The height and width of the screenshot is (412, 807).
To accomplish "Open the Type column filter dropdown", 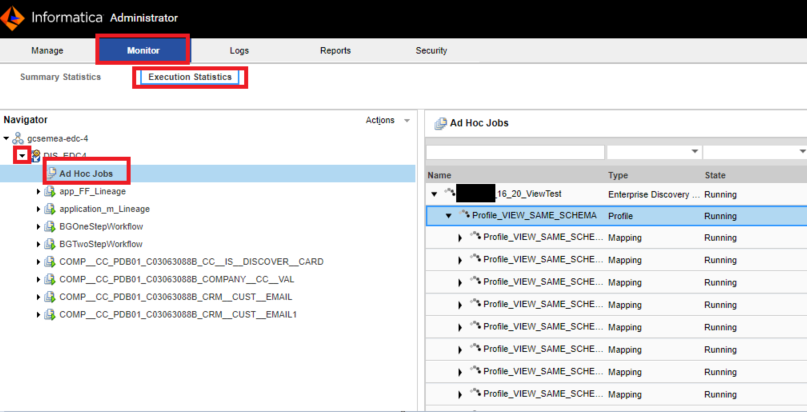I will click(695, 152).
